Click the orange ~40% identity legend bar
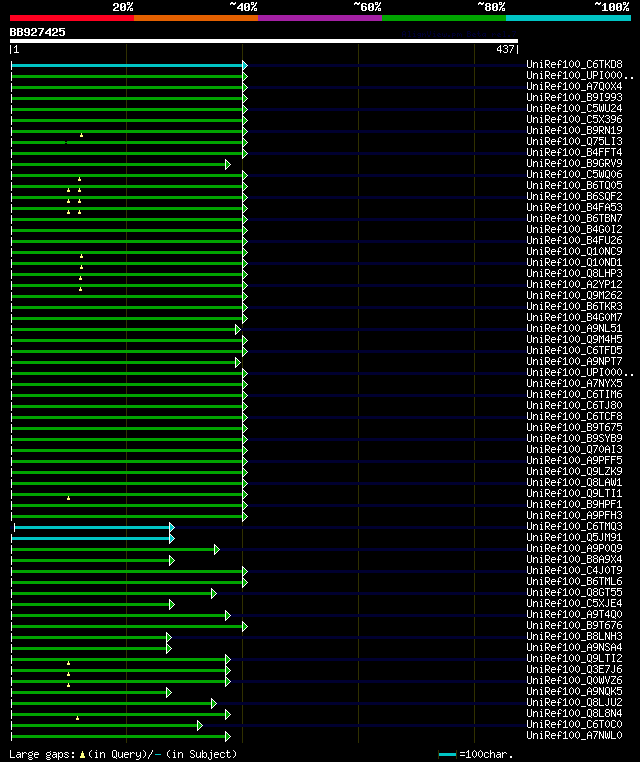 click(x=196, y=18)
